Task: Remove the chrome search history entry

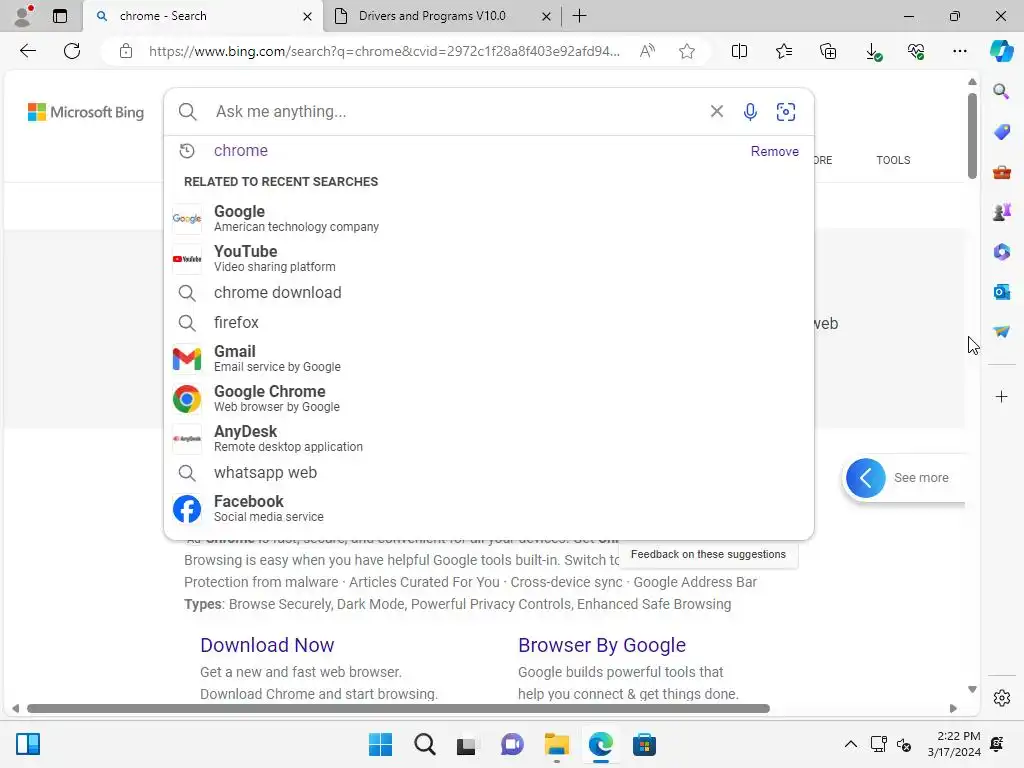Action: 775,151
